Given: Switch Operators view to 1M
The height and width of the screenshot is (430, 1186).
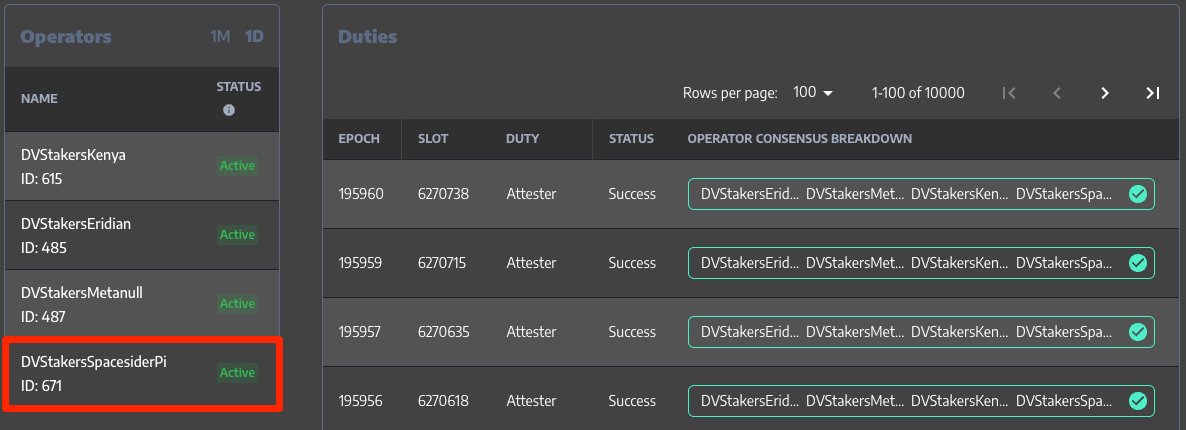Looking at the screenshot, I should coord(220,36).
